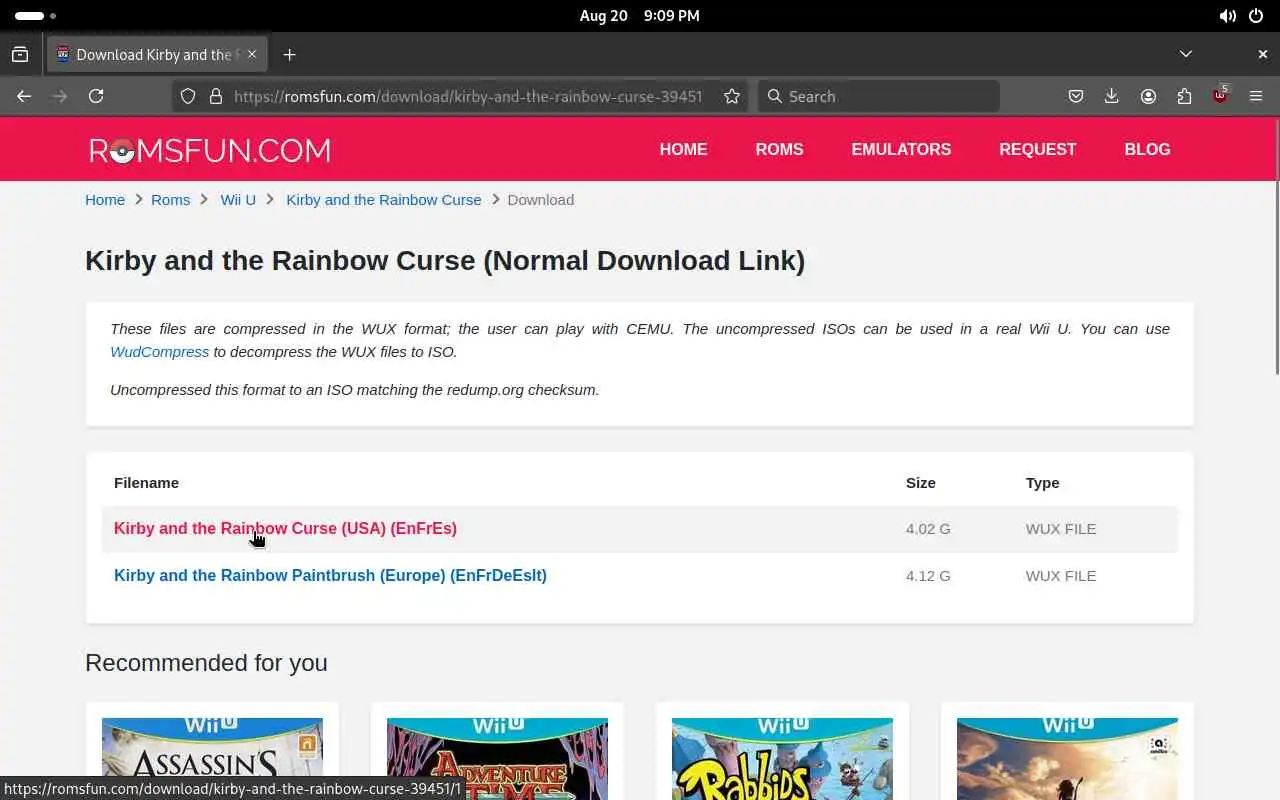Click WUX FILE in the Europe row
1280x800 pixels.
tap(1061, 575)
